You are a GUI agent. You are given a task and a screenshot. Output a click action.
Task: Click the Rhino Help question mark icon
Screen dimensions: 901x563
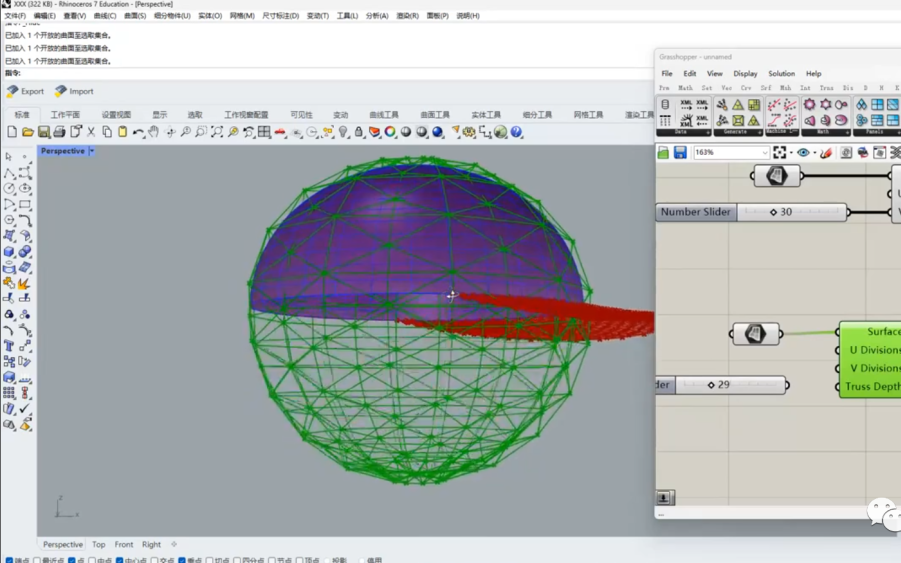click(516, 132)
